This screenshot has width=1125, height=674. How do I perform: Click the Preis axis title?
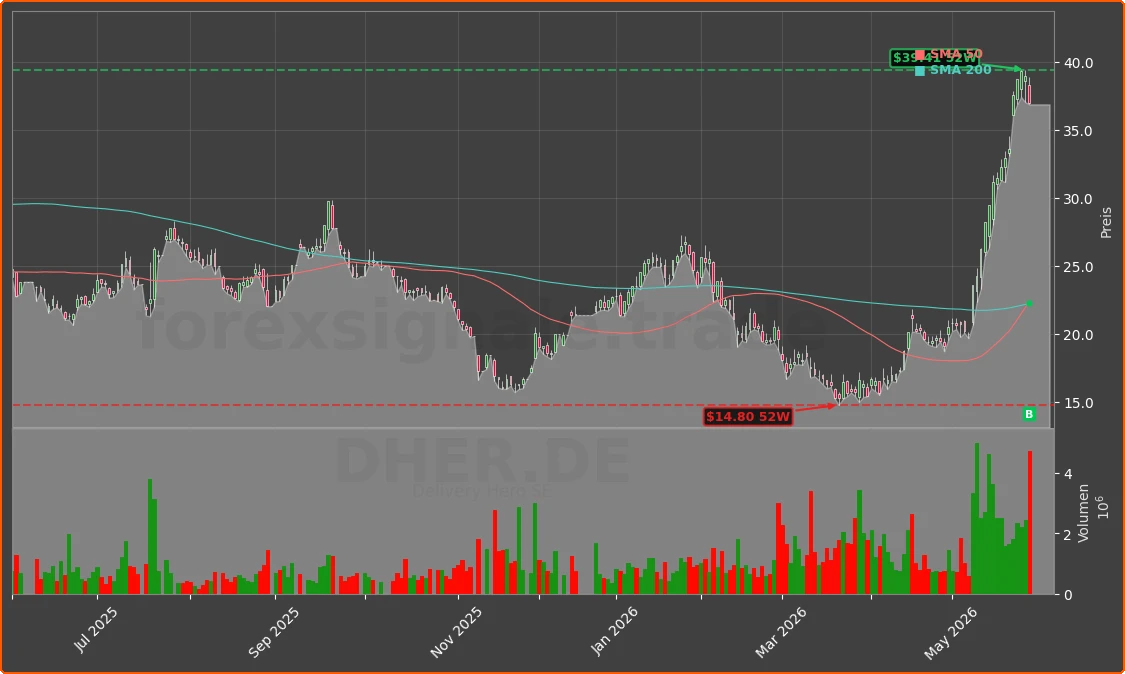[x=1106, y=223]
